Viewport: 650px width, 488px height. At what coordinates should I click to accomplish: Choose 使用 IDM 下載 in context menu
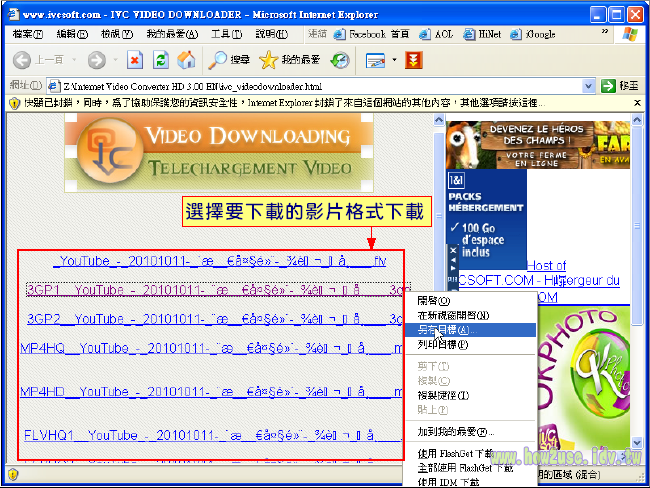pos(470,482)
